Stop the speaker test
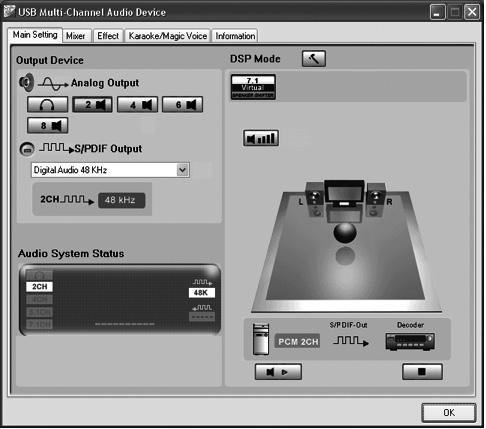 tap(422, 372)
